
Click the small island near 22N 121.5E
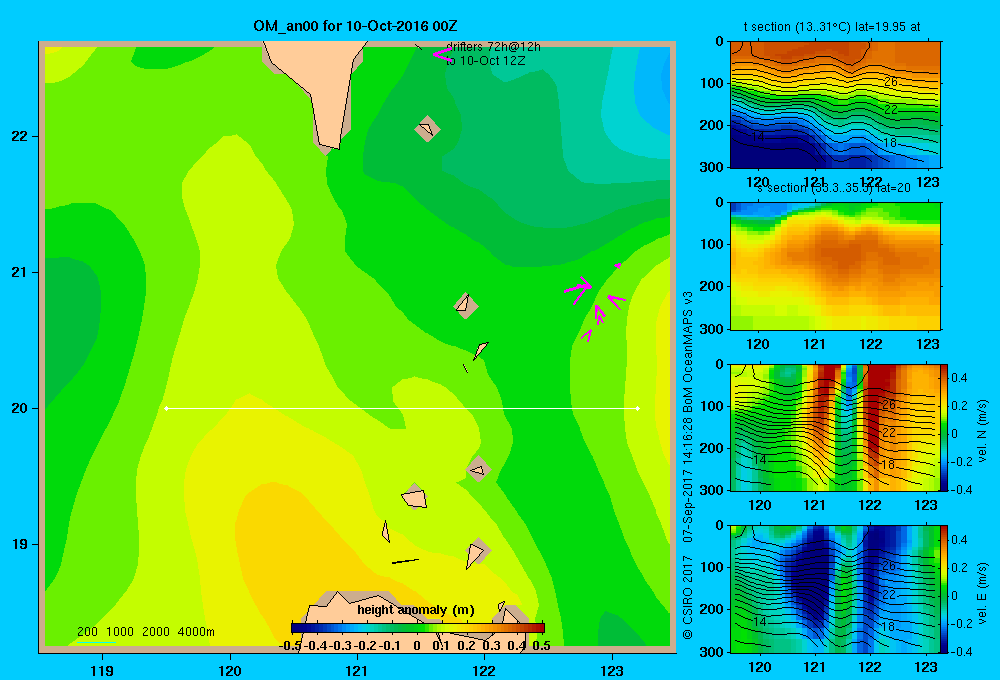click(x=427, y=129)
